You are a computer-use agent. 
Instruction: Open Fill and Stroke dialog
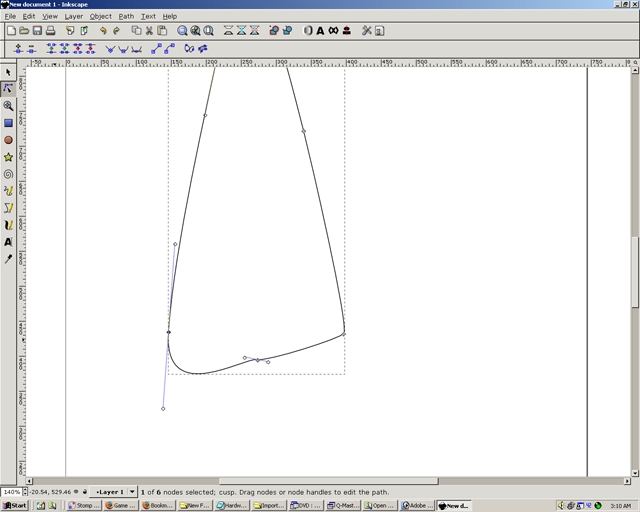coord(308,31)
